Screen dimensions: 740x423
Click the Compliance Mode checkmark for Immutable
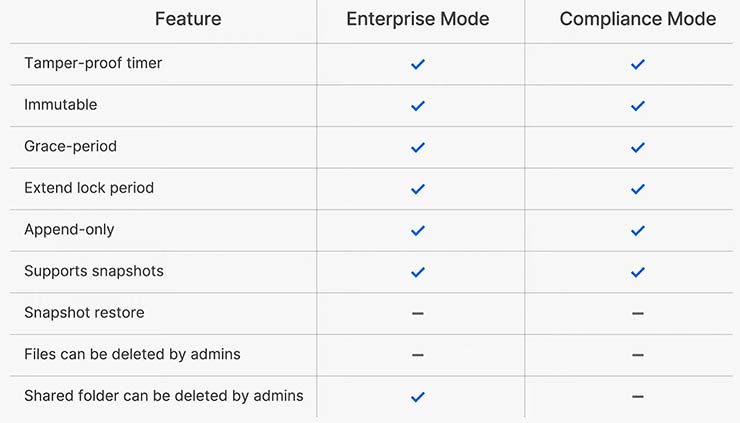coord(638,105)
